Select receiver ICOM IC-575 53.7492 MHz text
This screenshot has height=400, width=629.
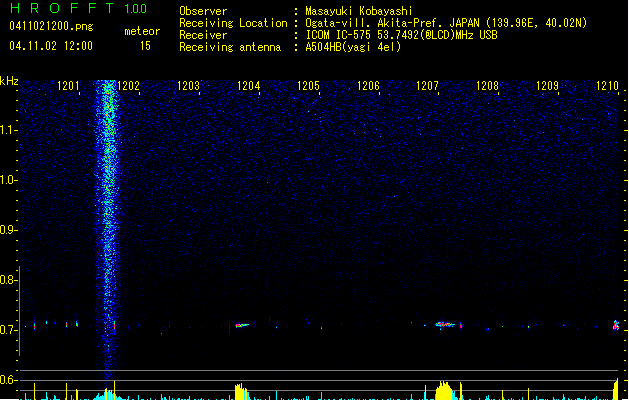pos(401,35)
